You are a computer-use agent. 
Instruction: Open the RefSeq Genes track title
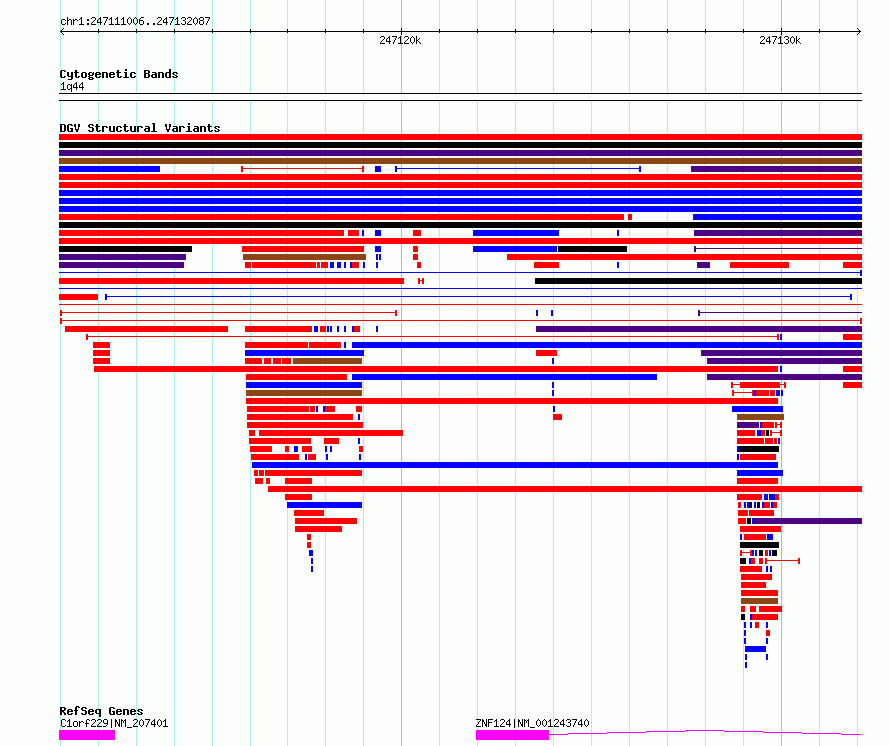101,711
